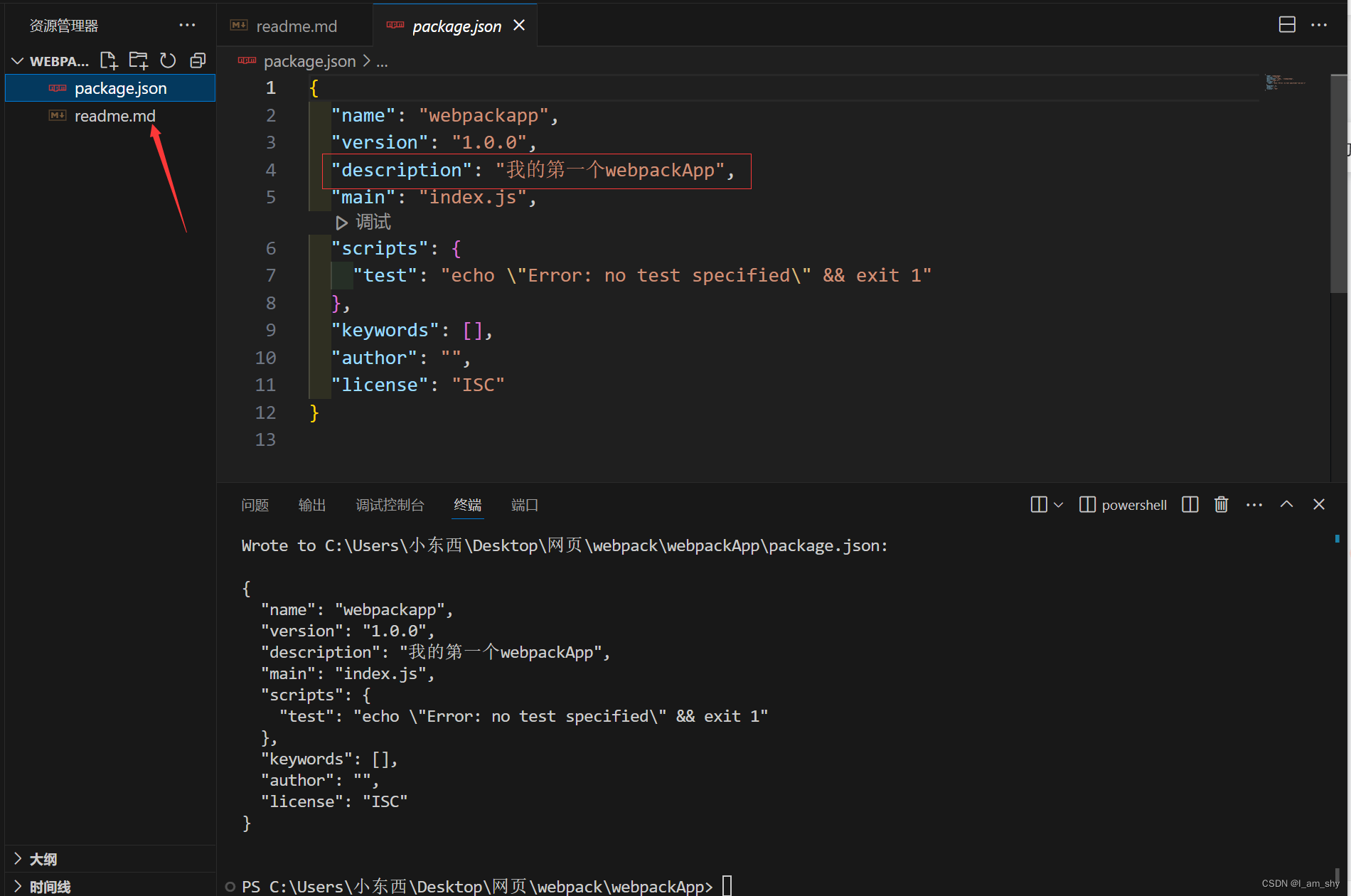Collapse all folders in explorer
1351x896 pixels.
tap(198, 61)
